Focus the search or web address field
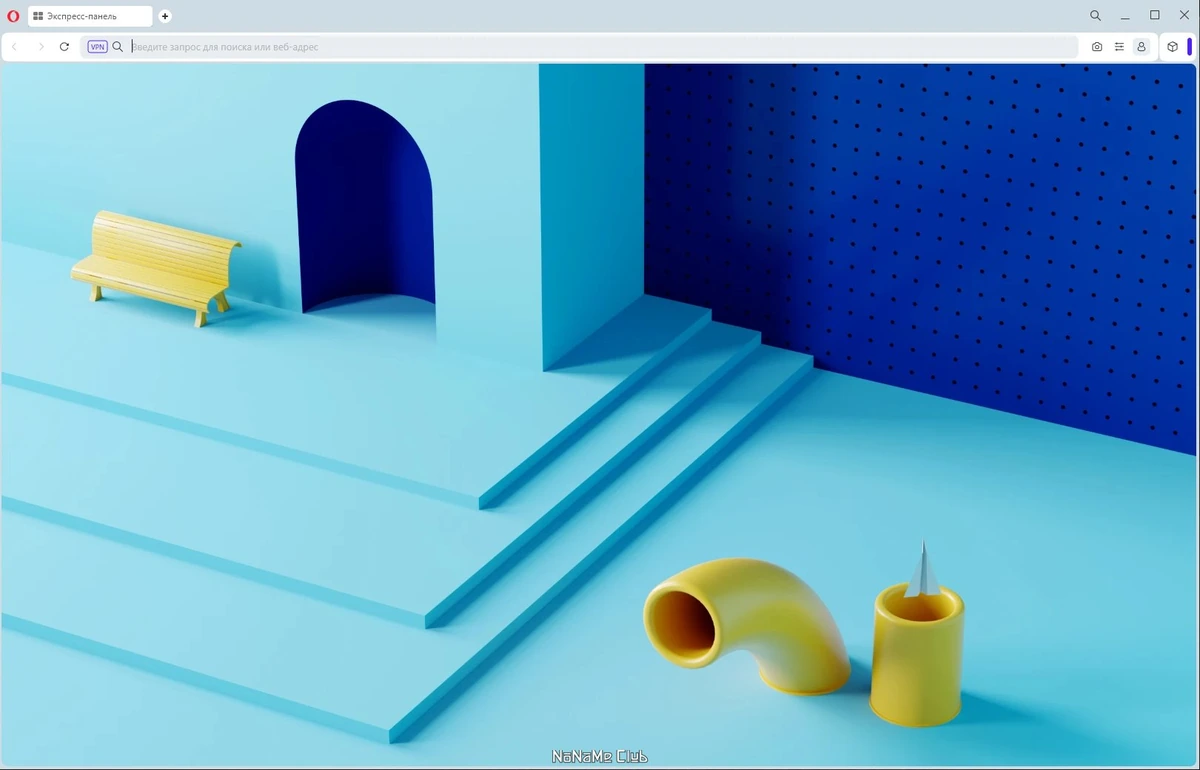Screen dimensions: 1200x770 [600, 47]
